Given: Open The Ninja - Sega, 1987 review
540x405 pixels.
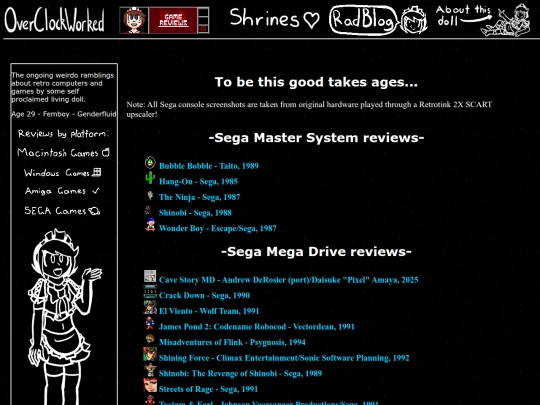Looking at the screenshot, I should pos(199,197).
